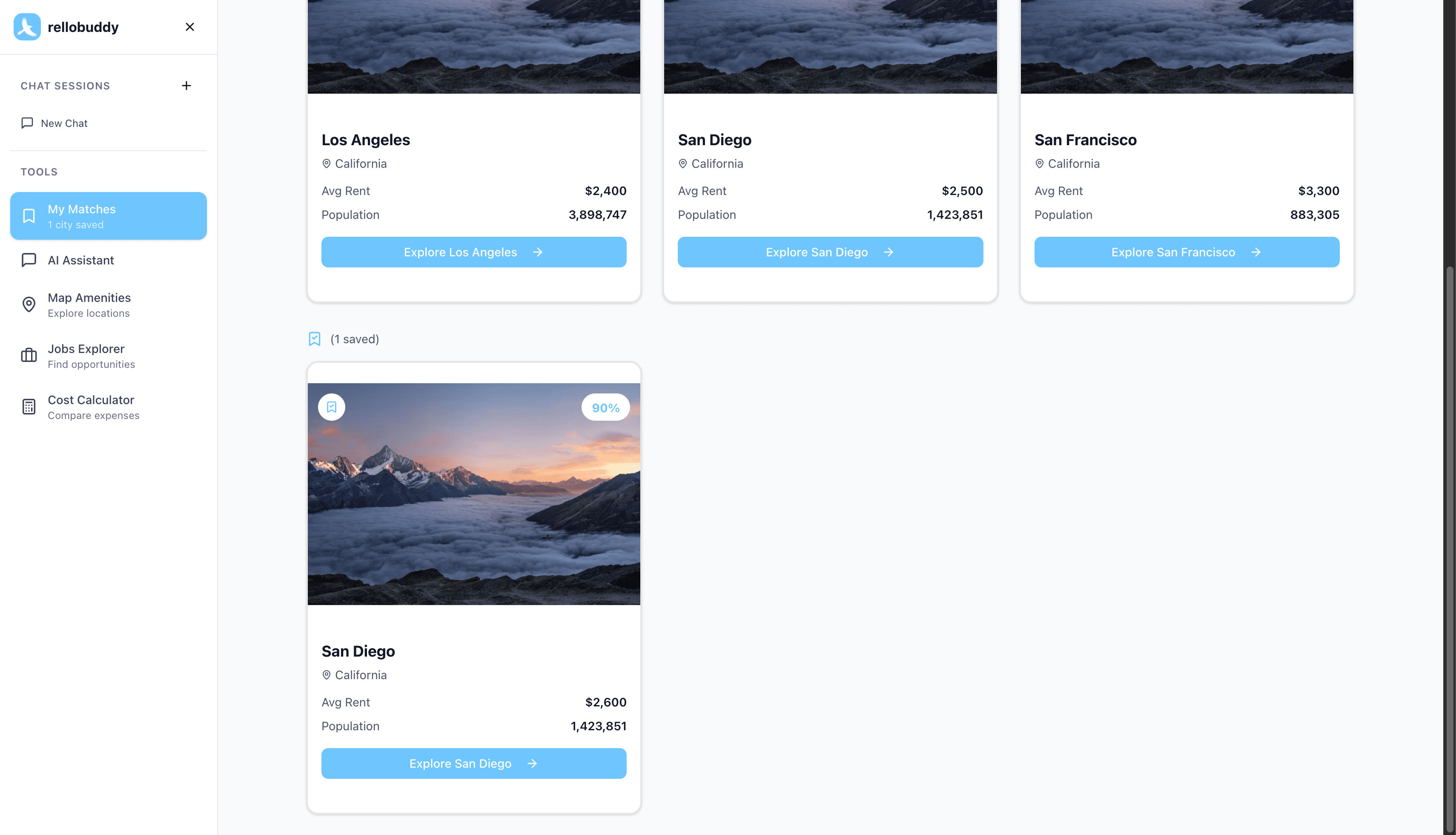
Task: Select My Matches in the tools list
Action: click(x=108, y=215)
